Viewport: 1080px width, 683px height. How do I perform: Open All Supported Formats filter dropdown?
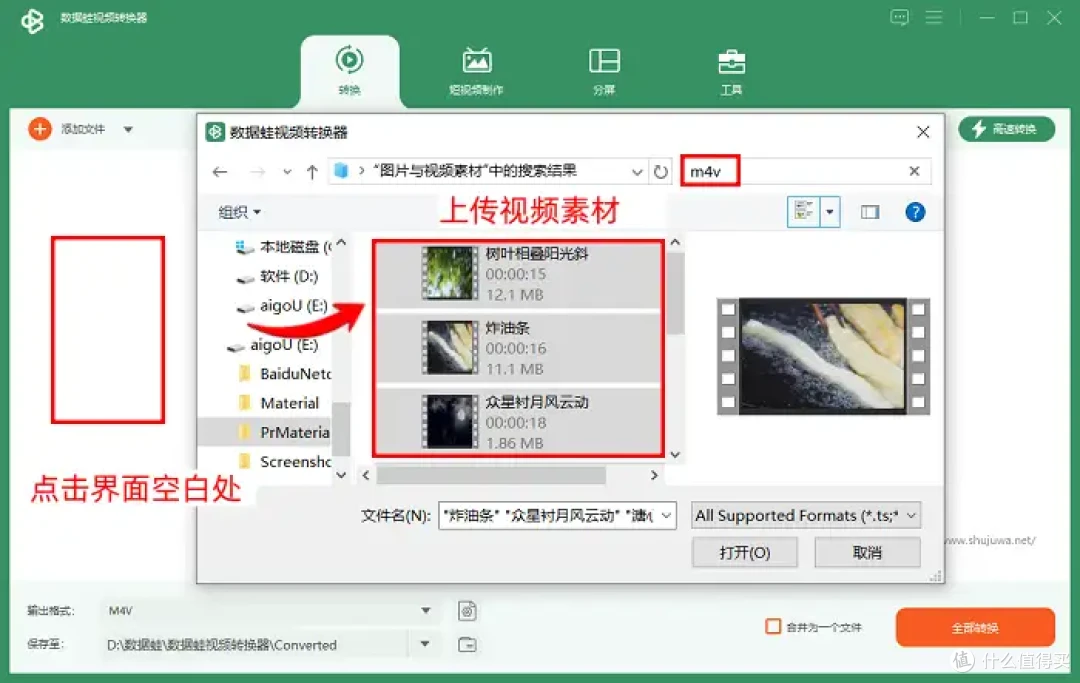point(806,515)
